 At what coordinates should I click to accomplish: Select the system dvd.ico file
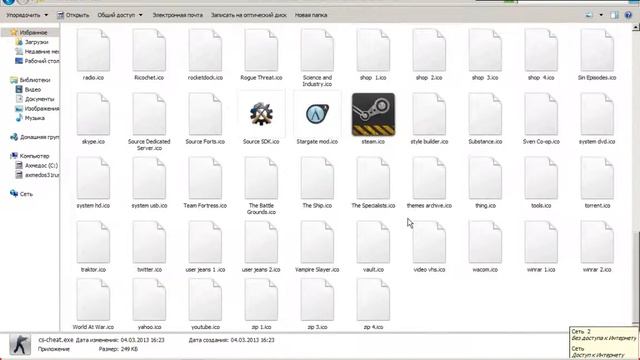coord(597,118)
